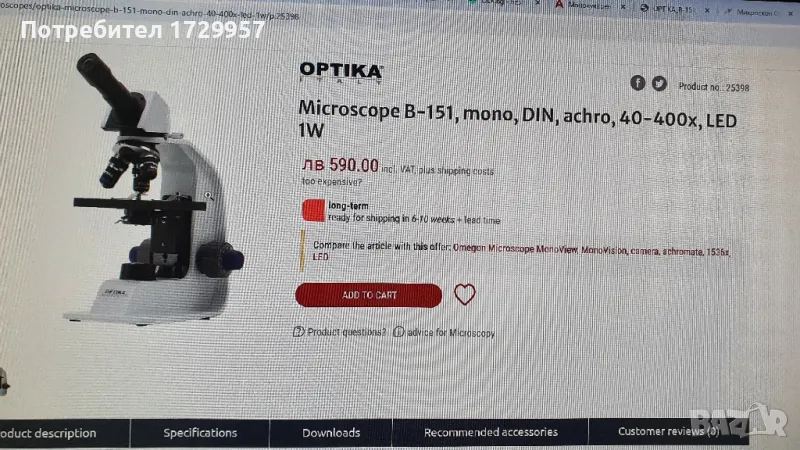Add microscope to wishlist heart icon
The image size is (800, 450).
(x=464, y=294)
